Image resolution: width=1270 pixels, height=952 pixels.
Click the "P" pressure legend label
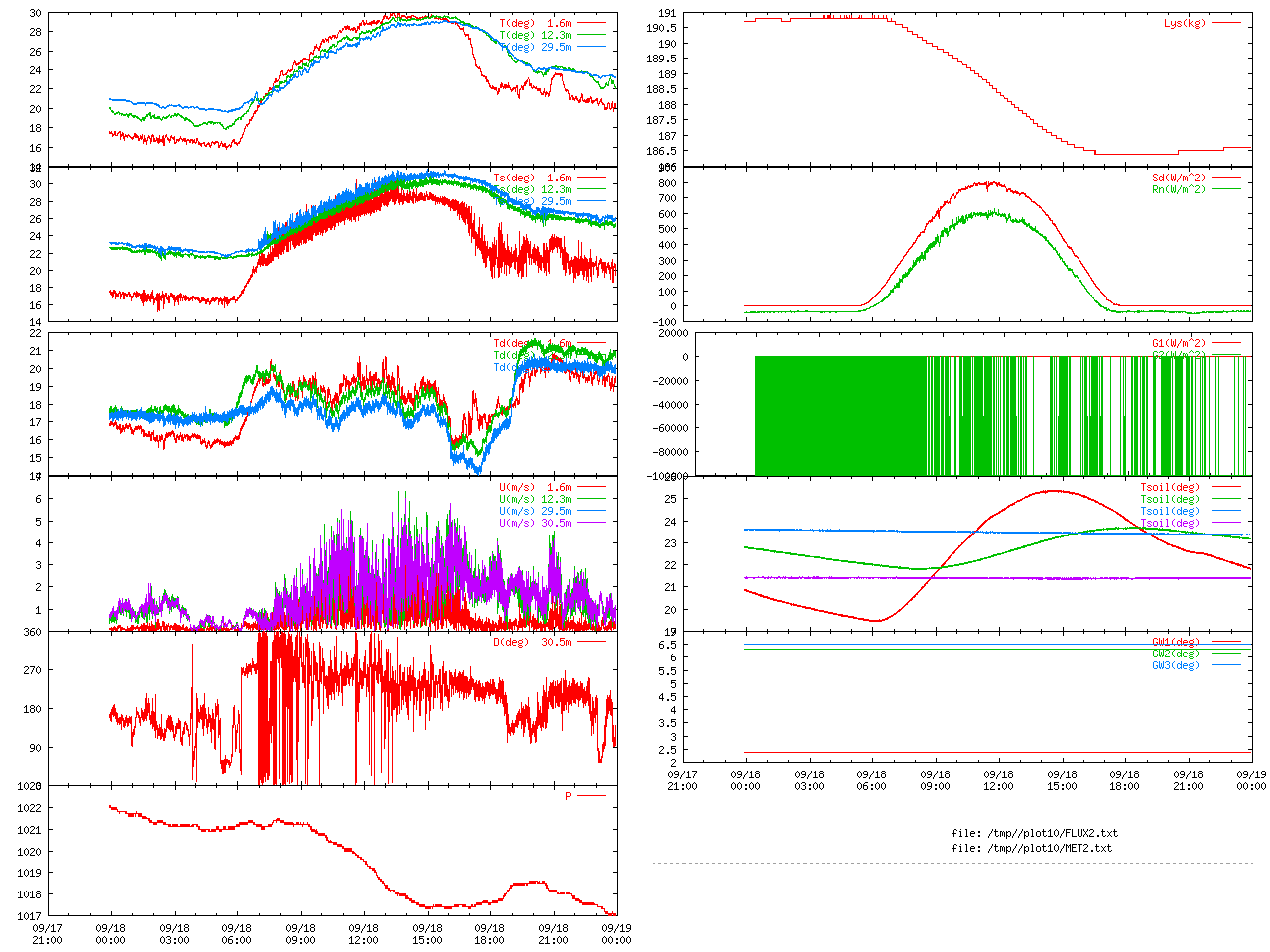568,796
